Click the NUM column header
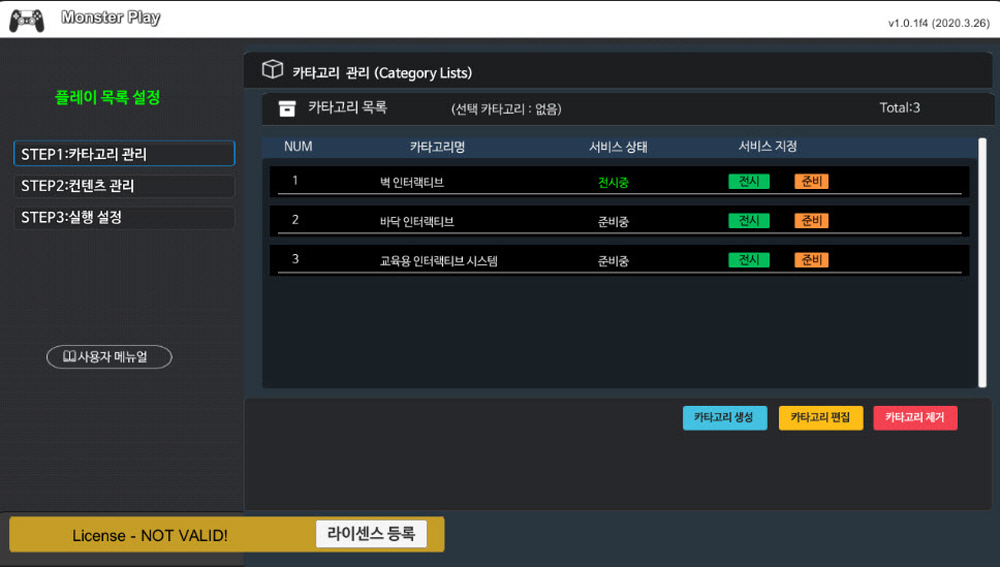The width and height of the screenshot is (1000, 567). click(x=298, y=147)
